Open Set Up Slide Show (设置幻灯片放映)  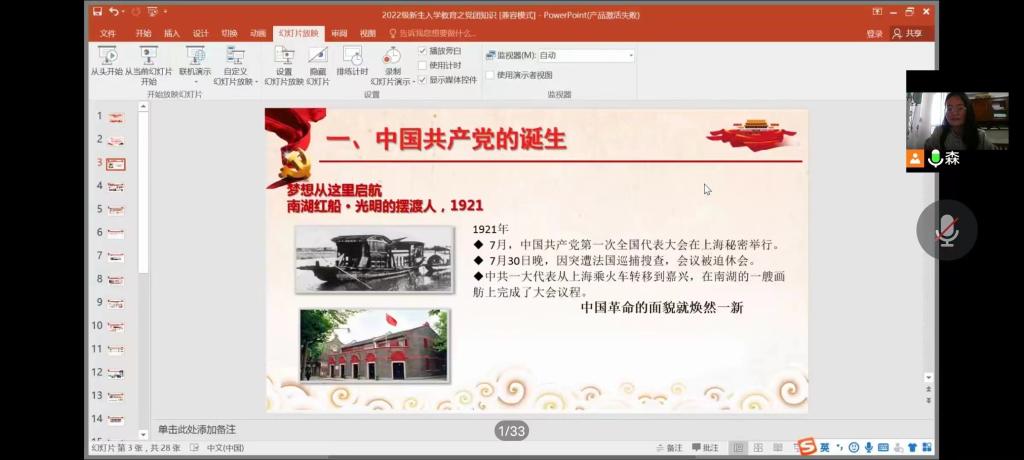[284, 62]
